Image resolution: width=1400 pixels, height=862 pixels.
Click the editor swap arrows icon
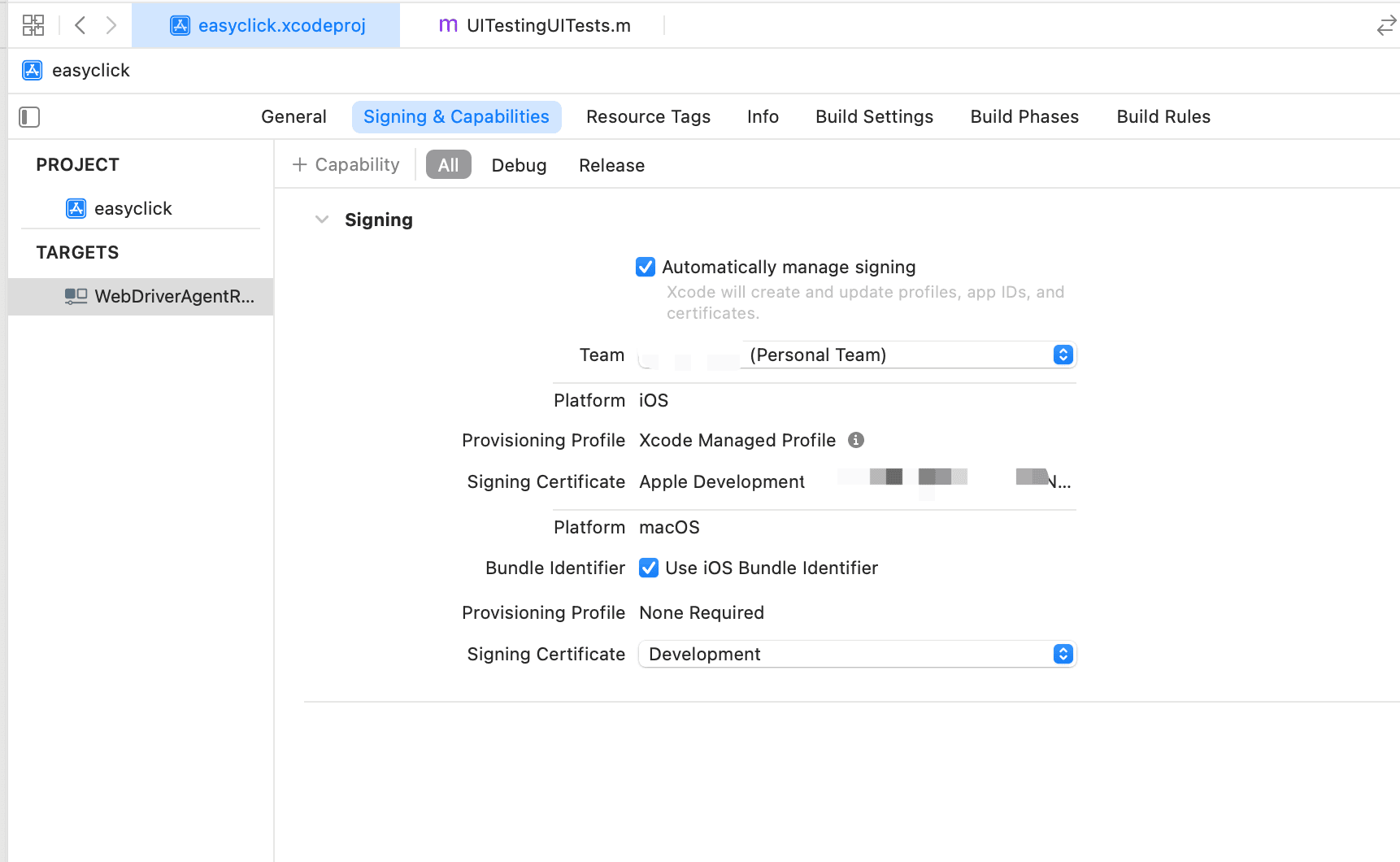(x=1386, y=26)
